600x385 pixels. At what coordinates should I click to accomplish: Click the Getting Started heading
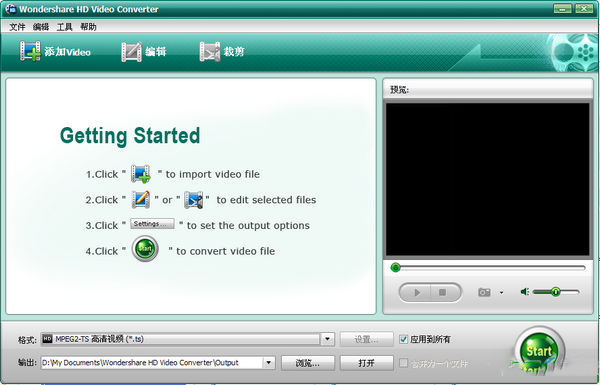pyautogui.click(x=130, y=135)
